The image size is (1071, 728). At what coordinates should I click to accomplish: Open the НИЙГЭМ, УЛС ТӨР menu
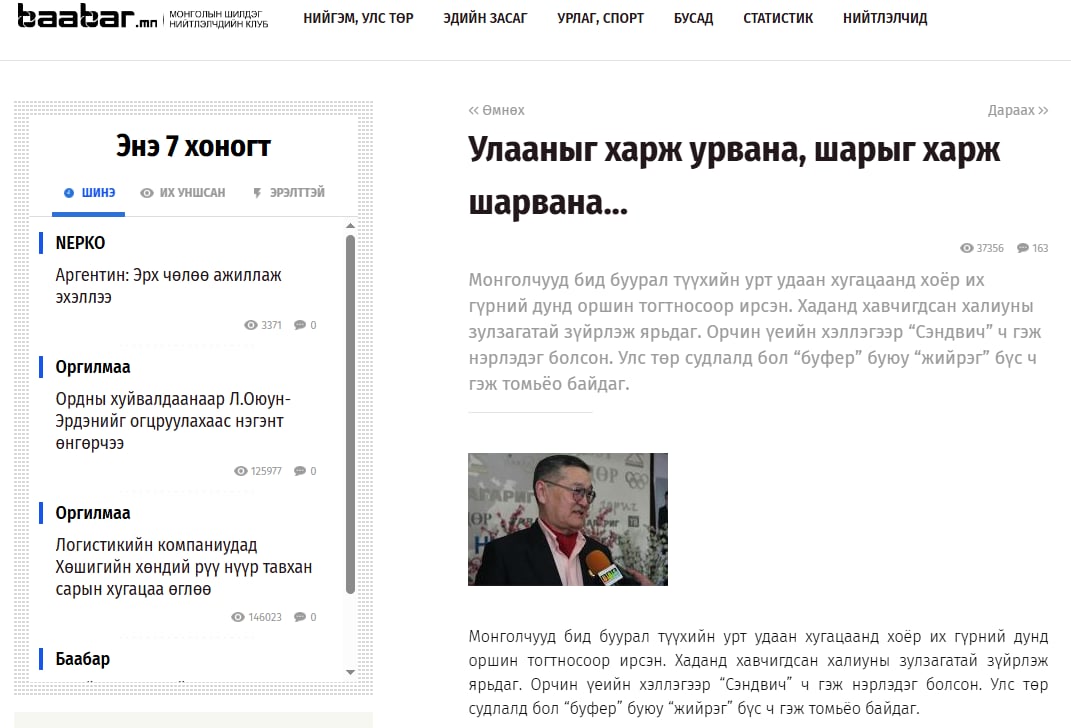pyautogui.click(x=359, y=18)
